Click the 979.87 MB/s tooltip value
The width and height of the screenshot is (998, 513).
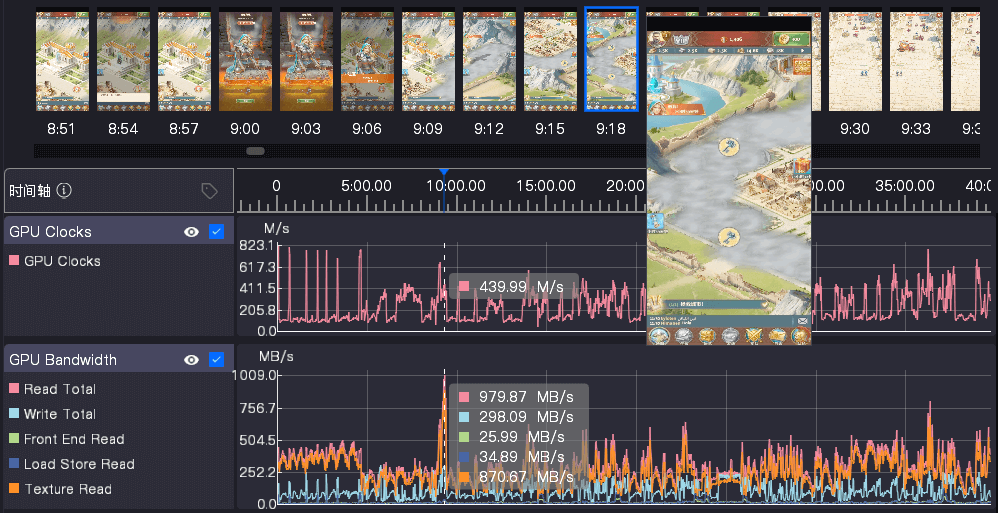526,397
